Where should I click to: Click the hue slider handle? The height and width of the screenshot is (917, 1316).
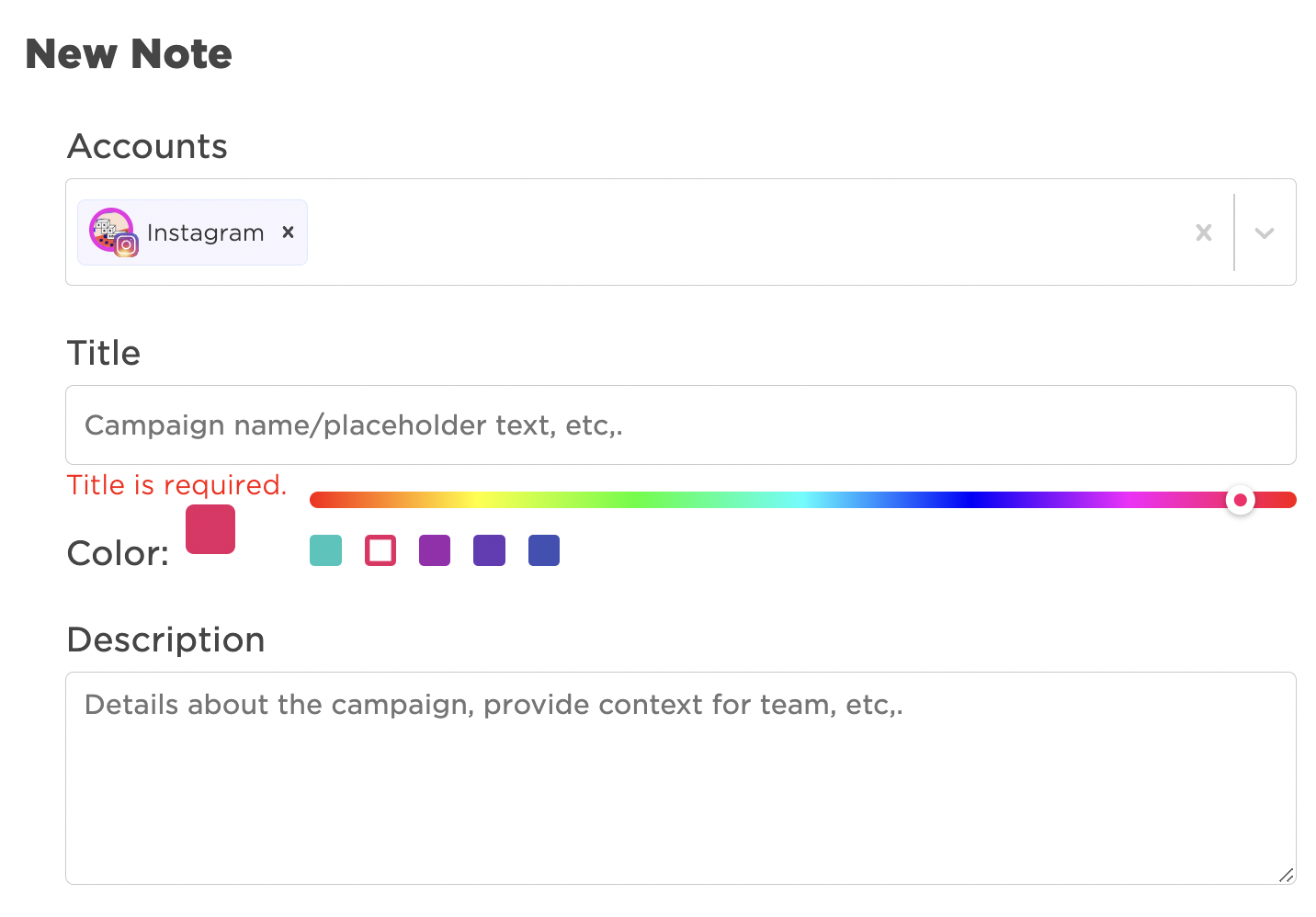pyautogui.click(x=1241, y=500)
